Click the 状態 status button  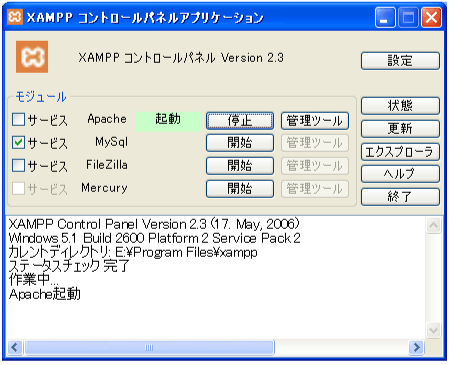[x=400, y=106]
